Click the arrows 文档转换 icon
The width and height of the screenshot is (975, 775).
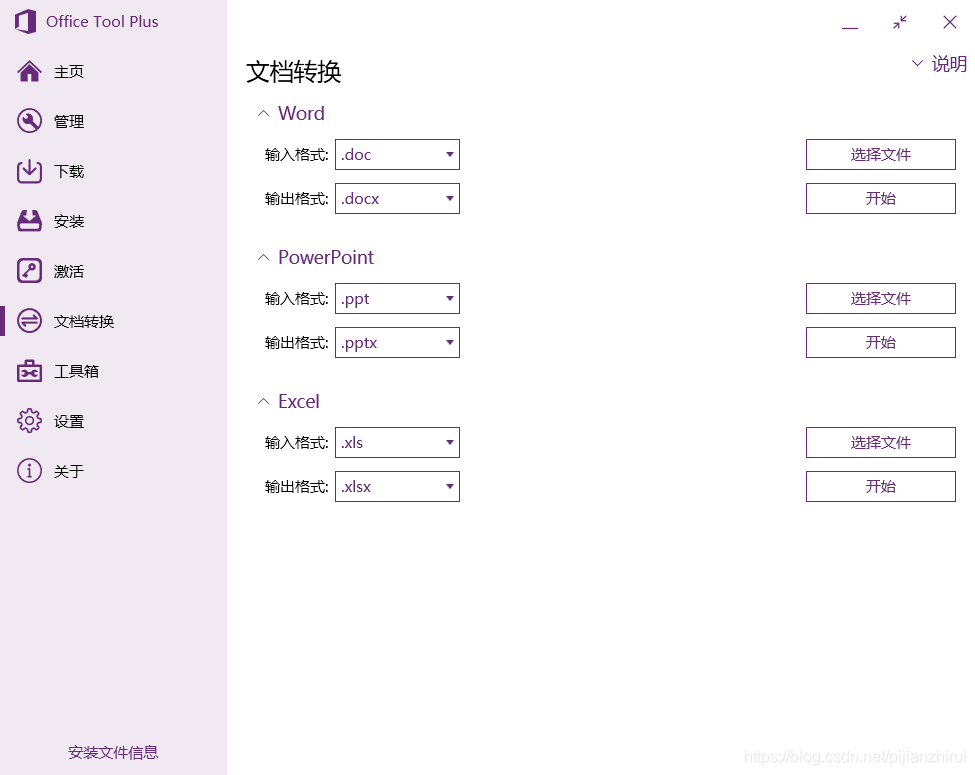29,321
